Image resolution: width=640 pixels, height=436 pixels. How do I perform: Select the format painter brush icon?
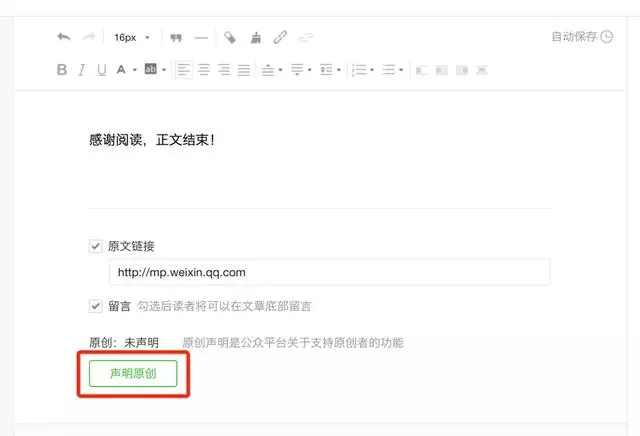pyautogui.click(x=255, y=37)
